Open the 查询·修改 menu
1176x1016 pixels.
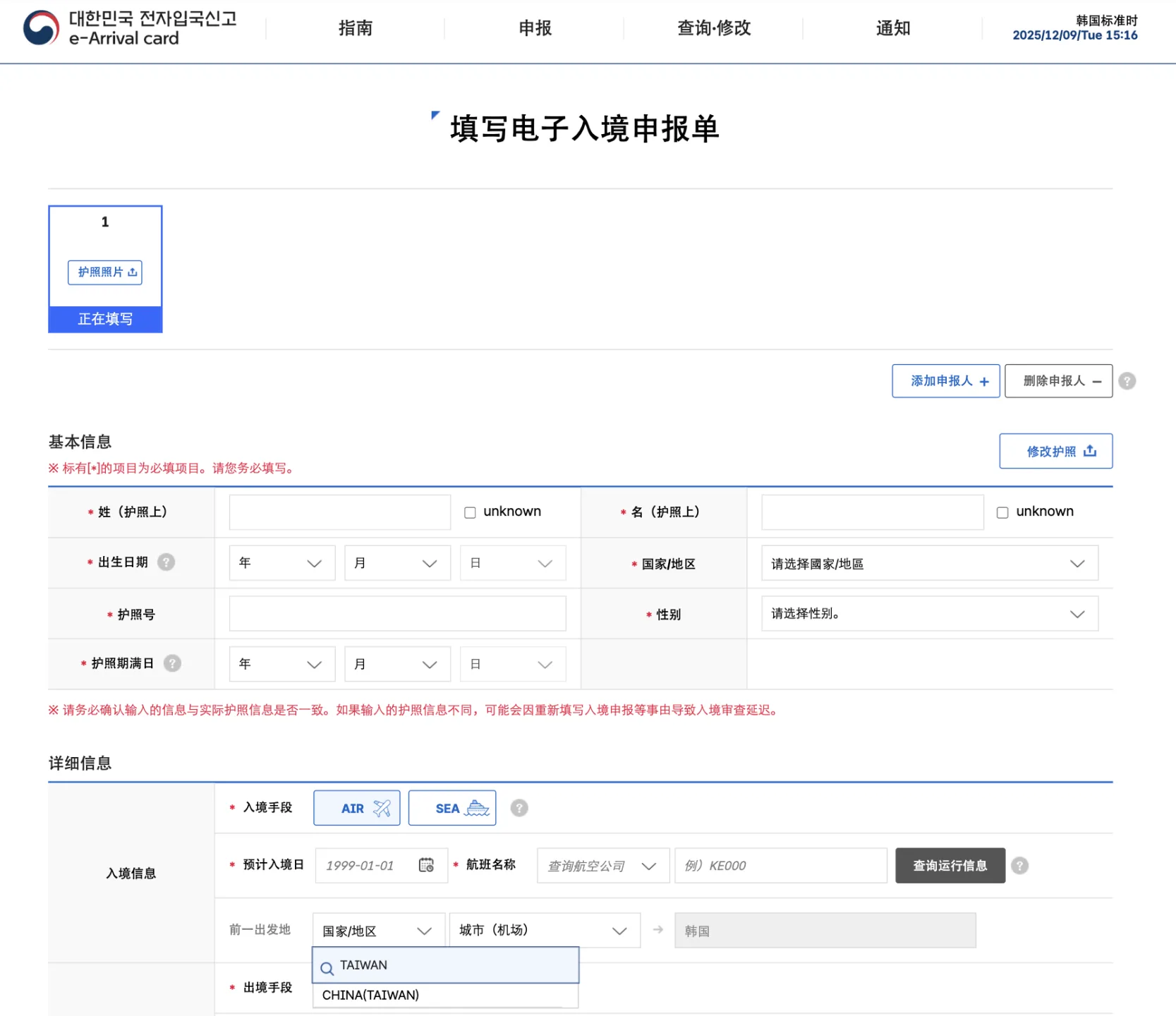tap(713, 28)
